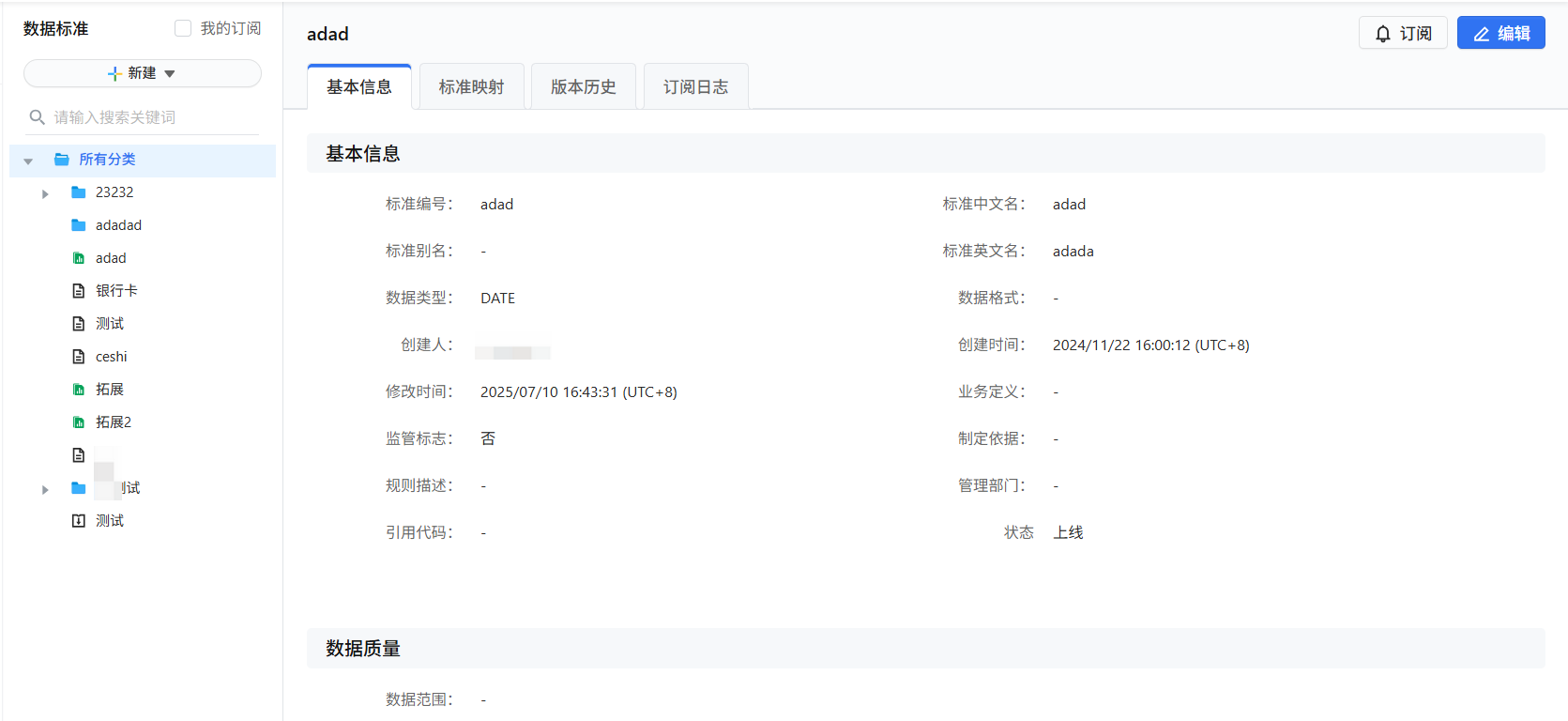The width and height of the screenshot is (1568, 721).
Task: Click the document icon next to ceshi
Action: 79,357
